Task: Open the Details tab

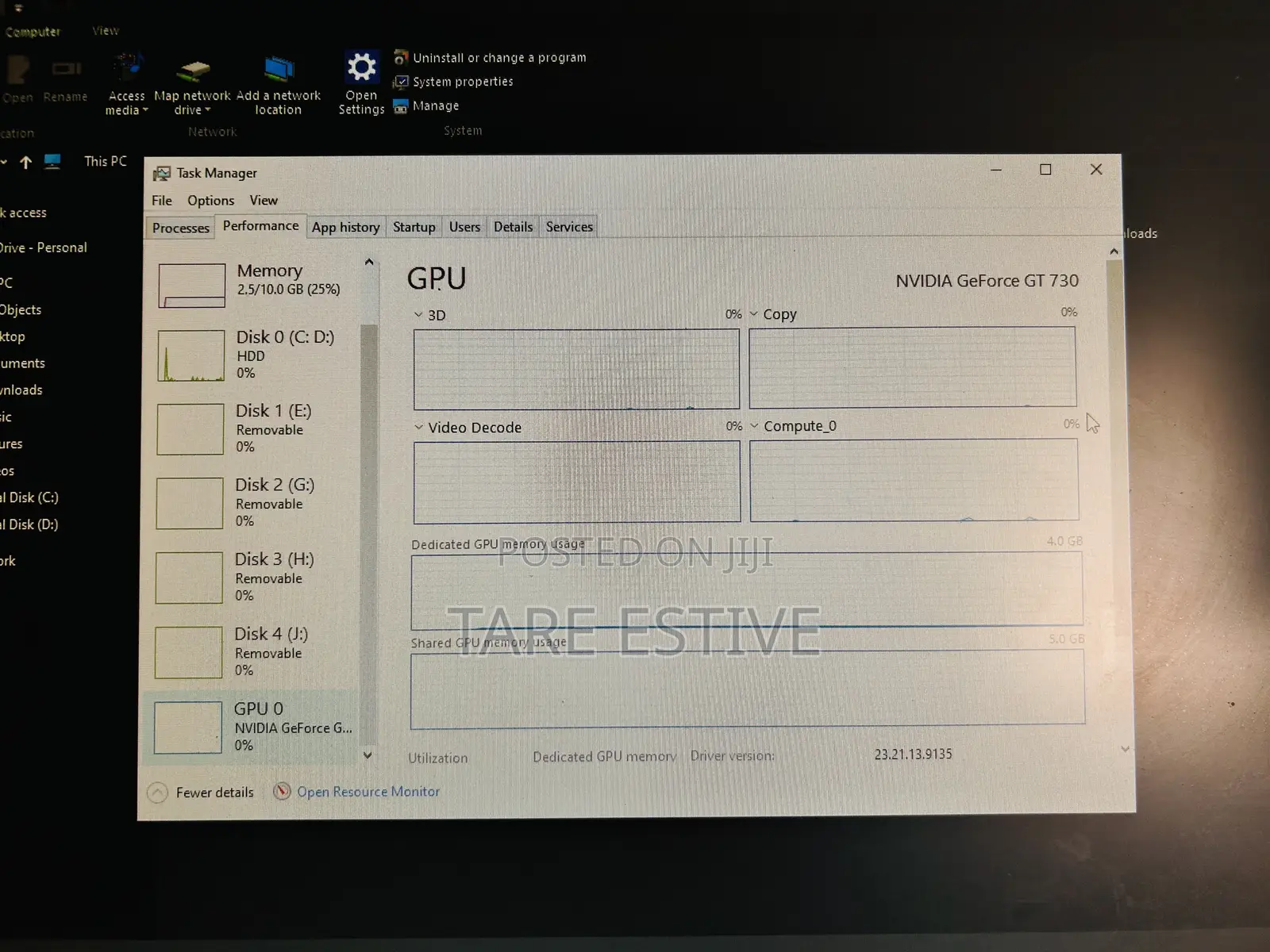Action: pos(513,227)
